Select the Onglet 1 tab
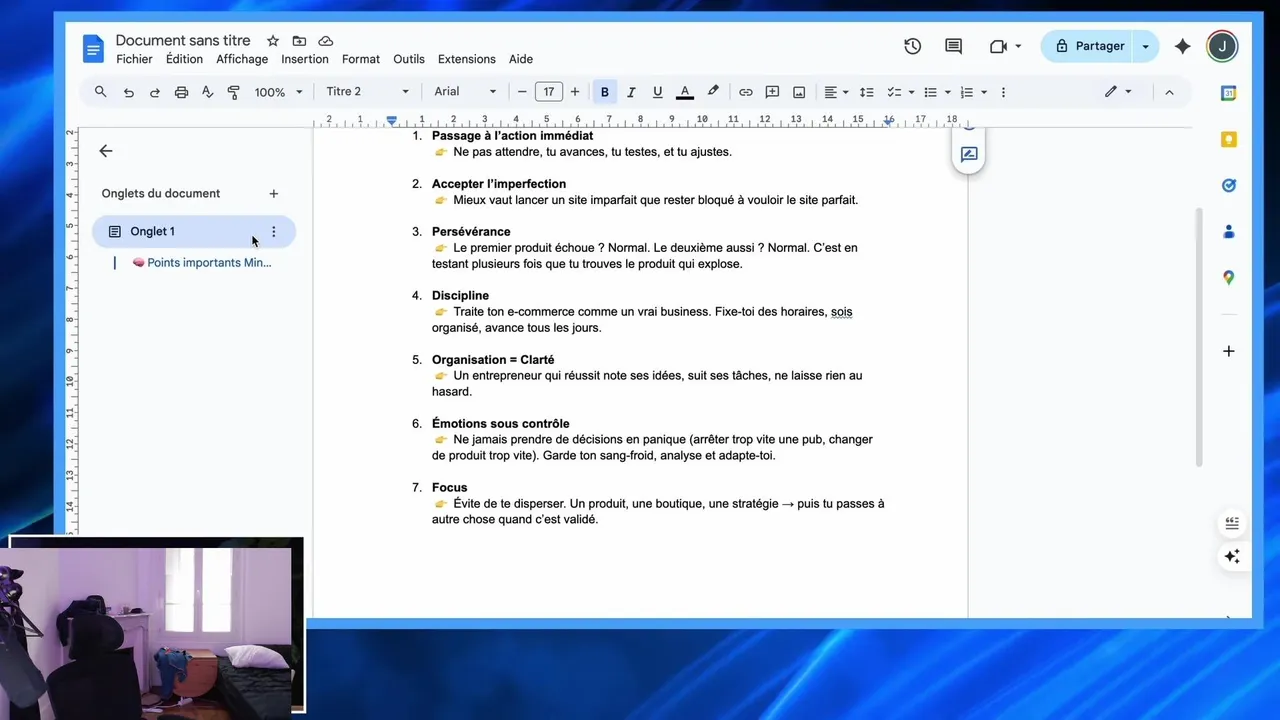1280x720 pixels. (194, 232)
